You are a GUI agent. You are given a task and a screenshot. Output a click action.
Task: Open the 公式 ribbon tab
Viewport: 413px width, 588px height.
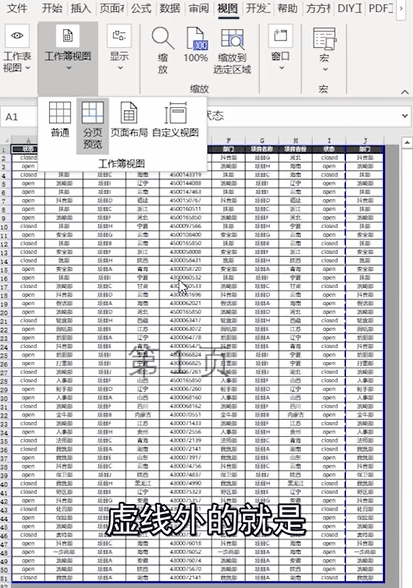[x=141, y=8]
